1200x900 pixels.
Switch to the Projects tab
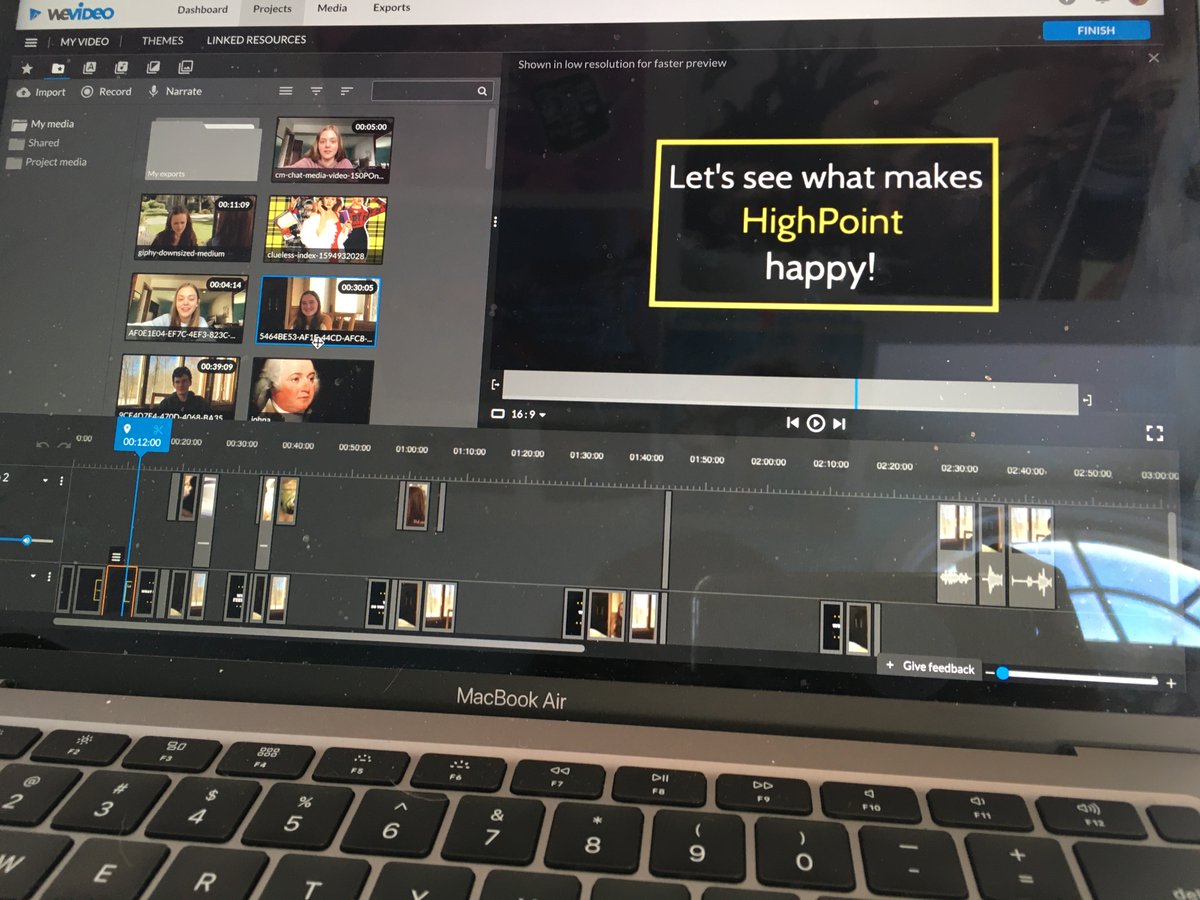pos(272,9)
